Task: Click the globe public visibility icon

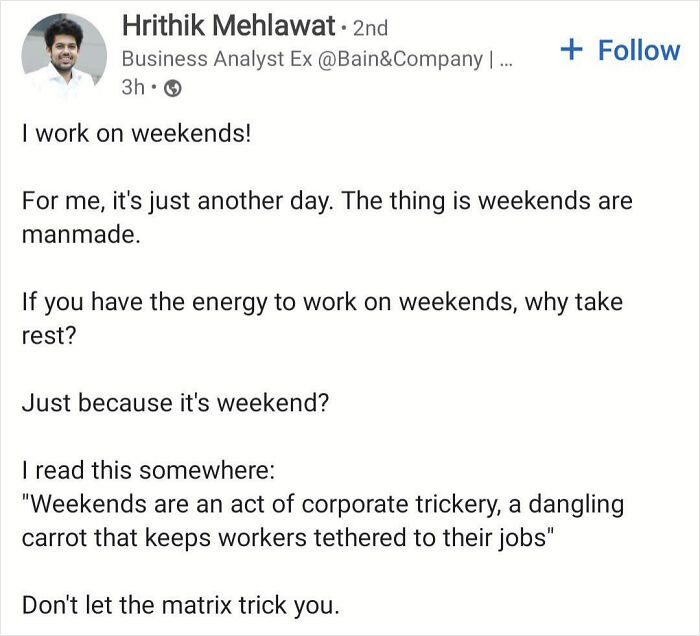Action: (x=172, y=88)
